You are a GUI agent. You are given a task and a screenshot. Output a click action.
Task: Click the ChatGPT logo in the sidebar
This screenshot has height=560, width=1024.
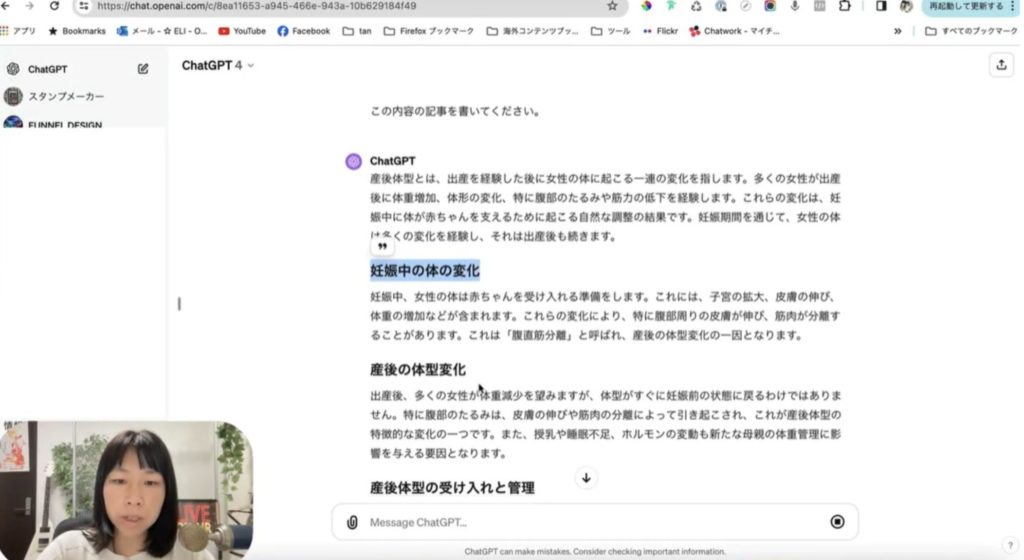(x=13, y=69)
